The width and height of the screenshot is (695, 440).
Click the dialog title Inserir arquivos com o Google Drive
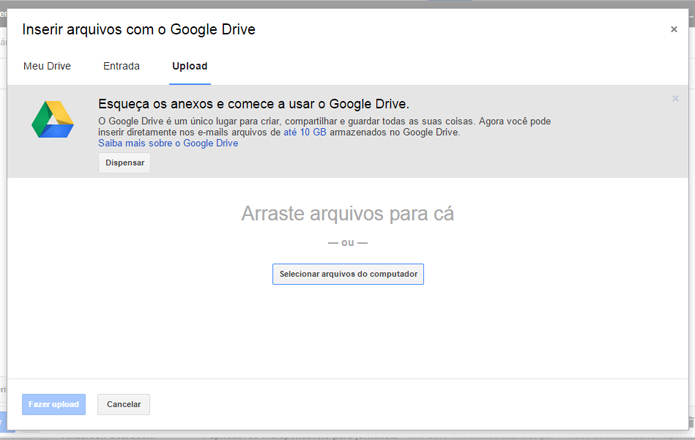pyautogui.click(x=139, y=29)
